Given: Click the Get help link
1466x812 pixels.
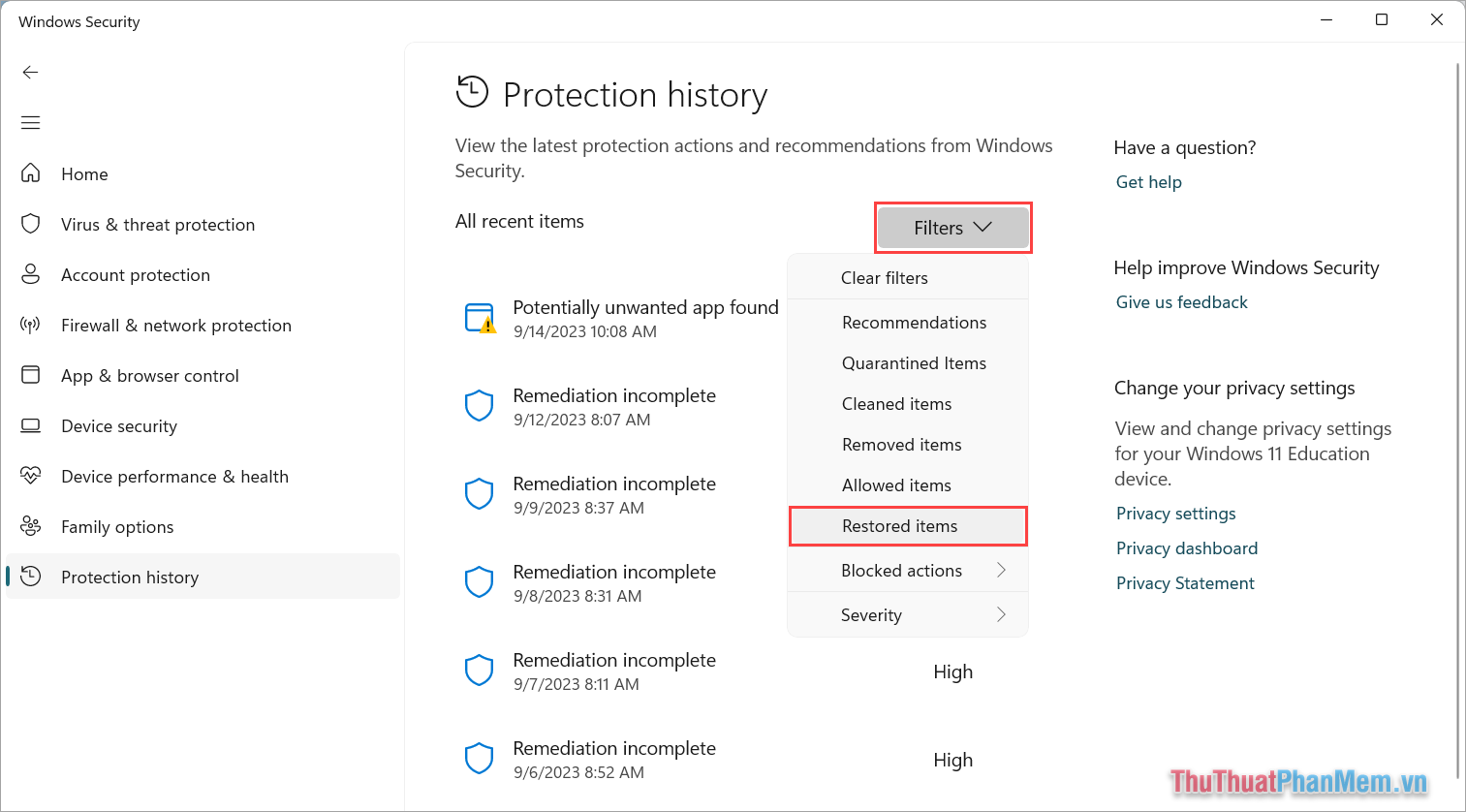Looking at the screenshot, I should tap(1148, 181).
